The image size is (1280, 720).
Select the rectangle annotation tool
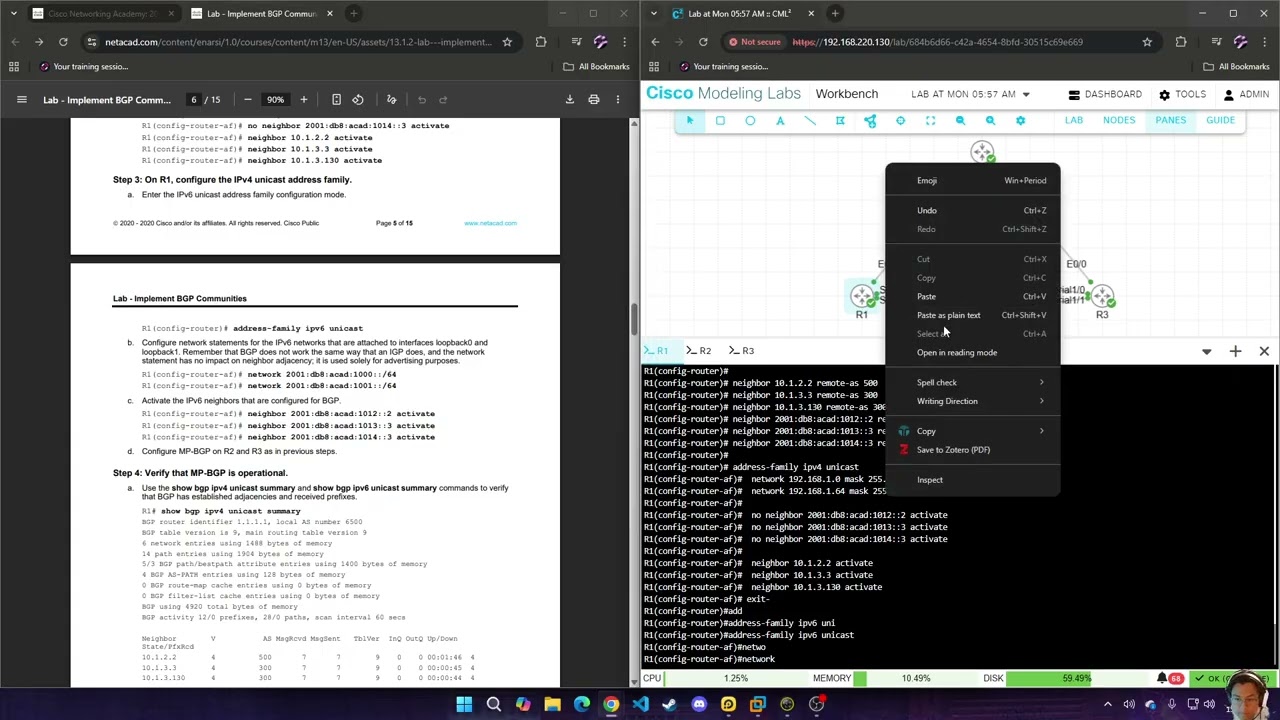[720, 121]
